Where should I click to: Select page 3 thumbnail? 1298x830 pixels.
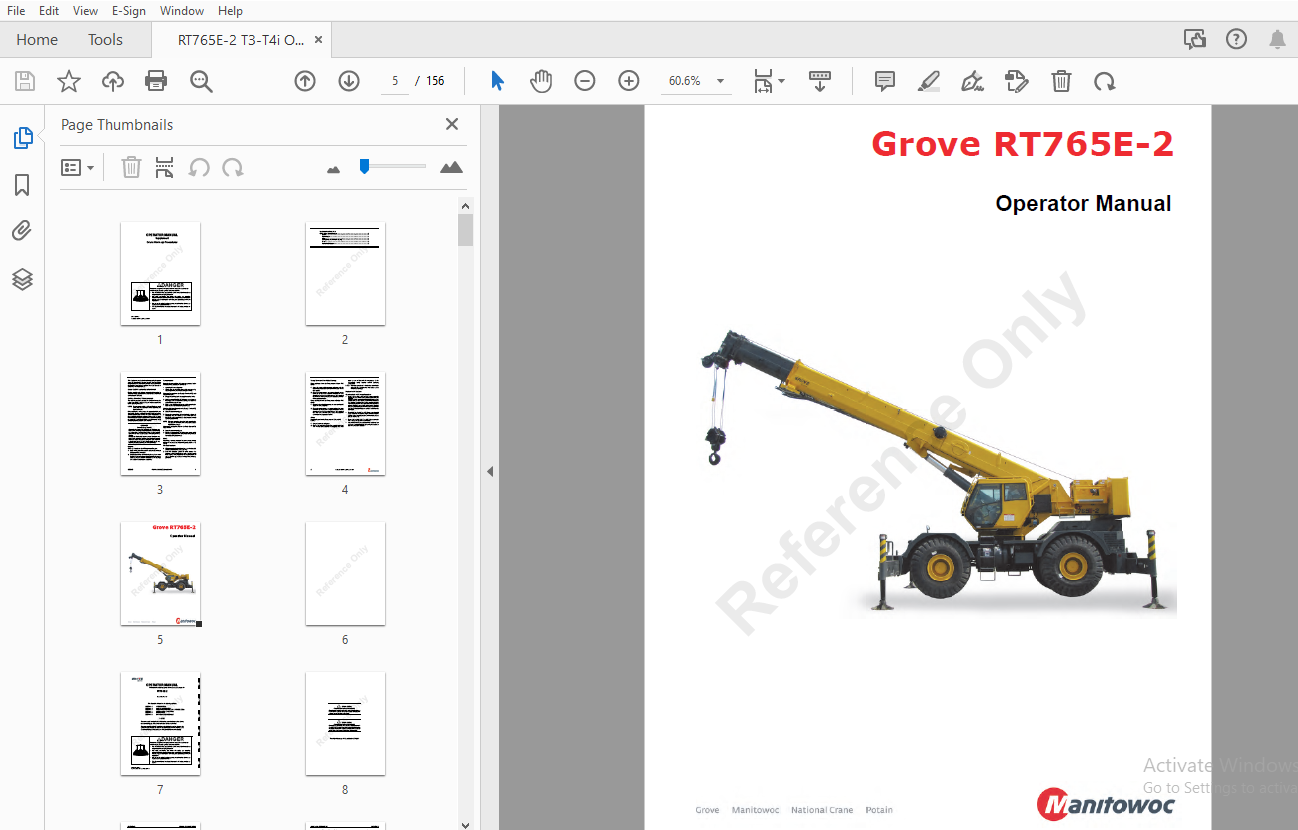click(160, 424)
